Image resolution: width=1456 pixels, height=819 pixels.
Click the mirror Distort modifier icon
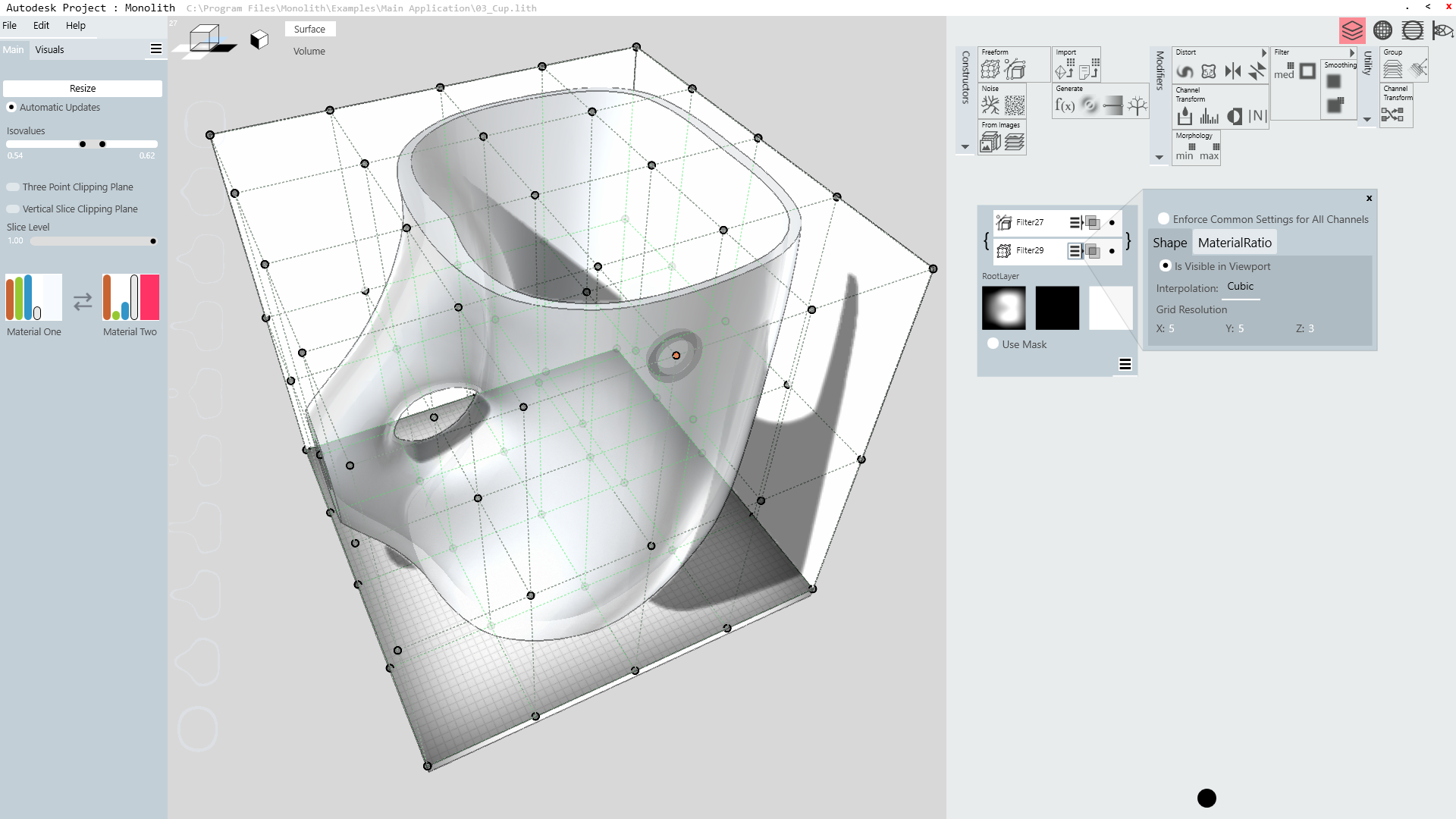[x=1233, y=71]
